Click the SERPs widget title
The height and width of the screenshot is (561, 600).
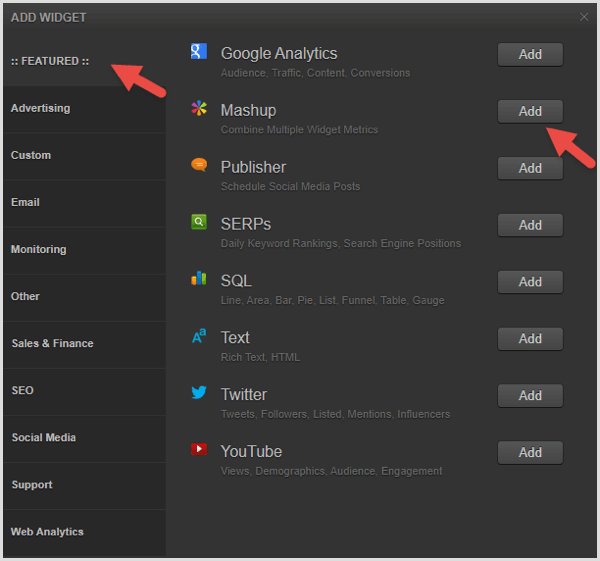tap(246, 224)
